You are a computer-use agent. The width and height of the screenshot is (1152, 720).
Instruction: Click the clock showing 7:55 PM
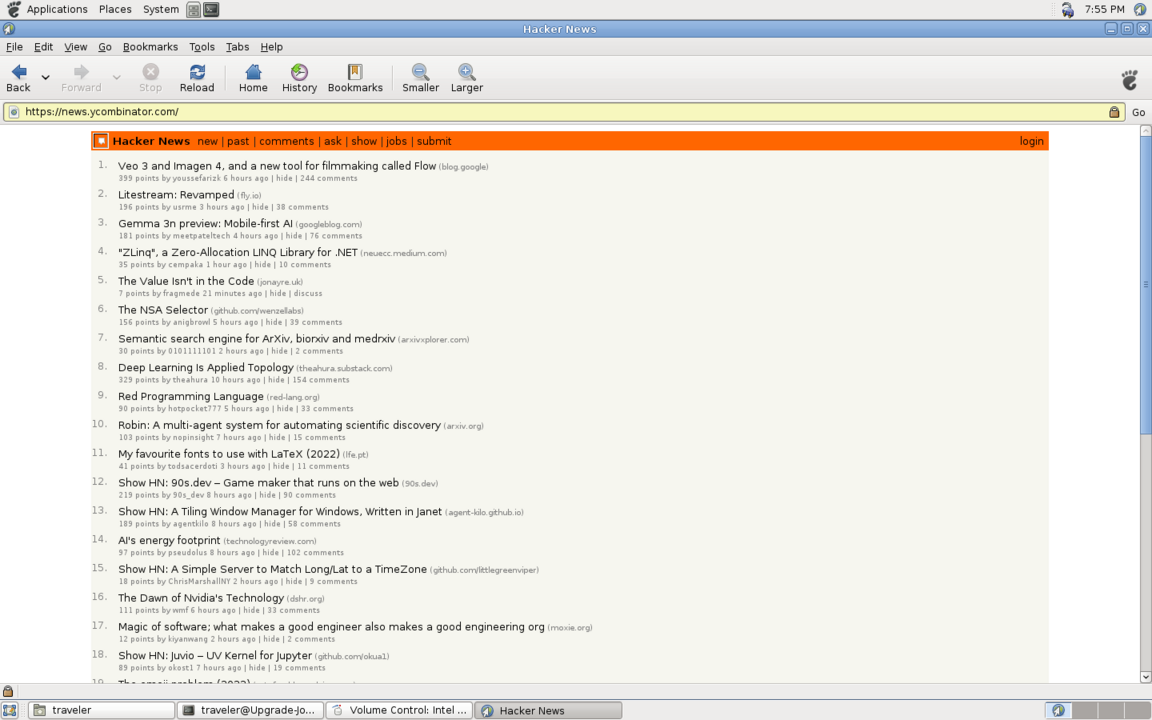coord(1104,10)
